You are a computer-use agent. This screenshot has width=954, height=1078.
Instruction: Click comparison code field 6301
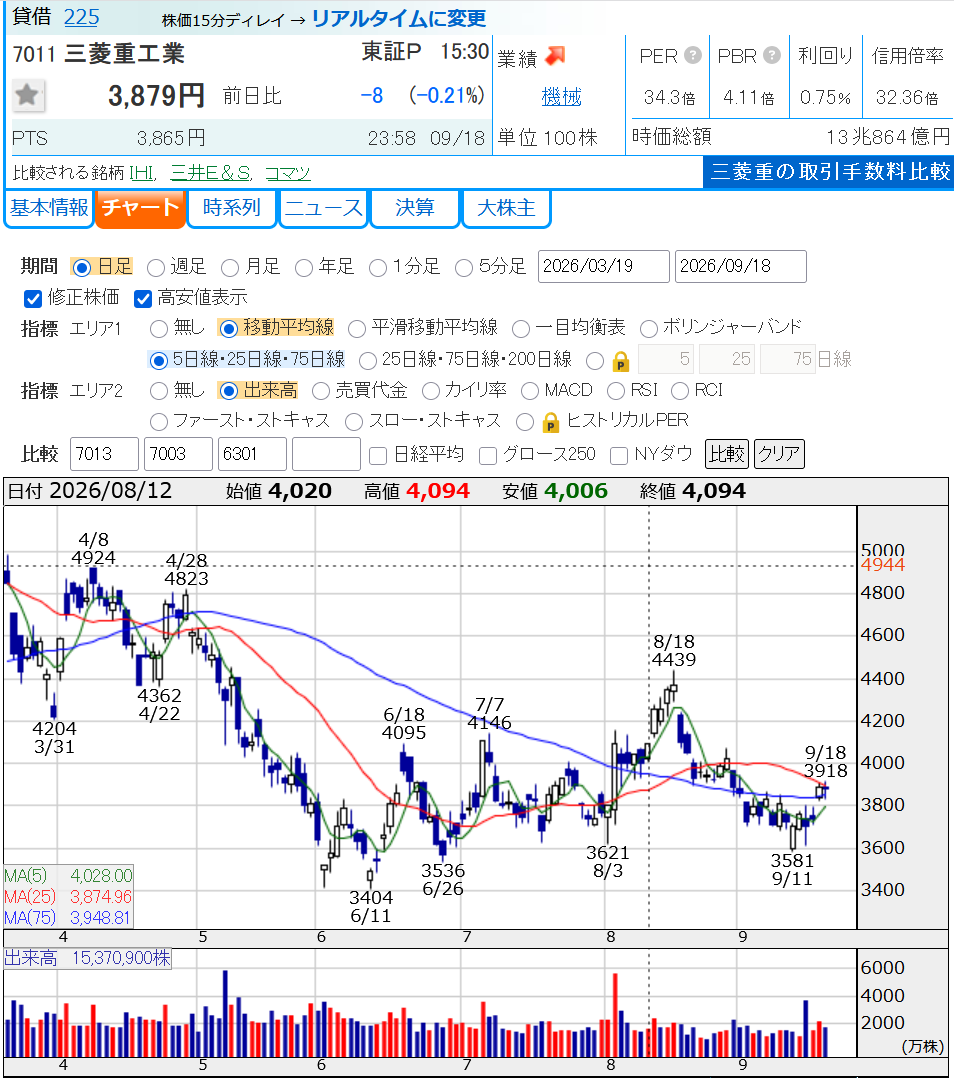[x=252, y=454]
